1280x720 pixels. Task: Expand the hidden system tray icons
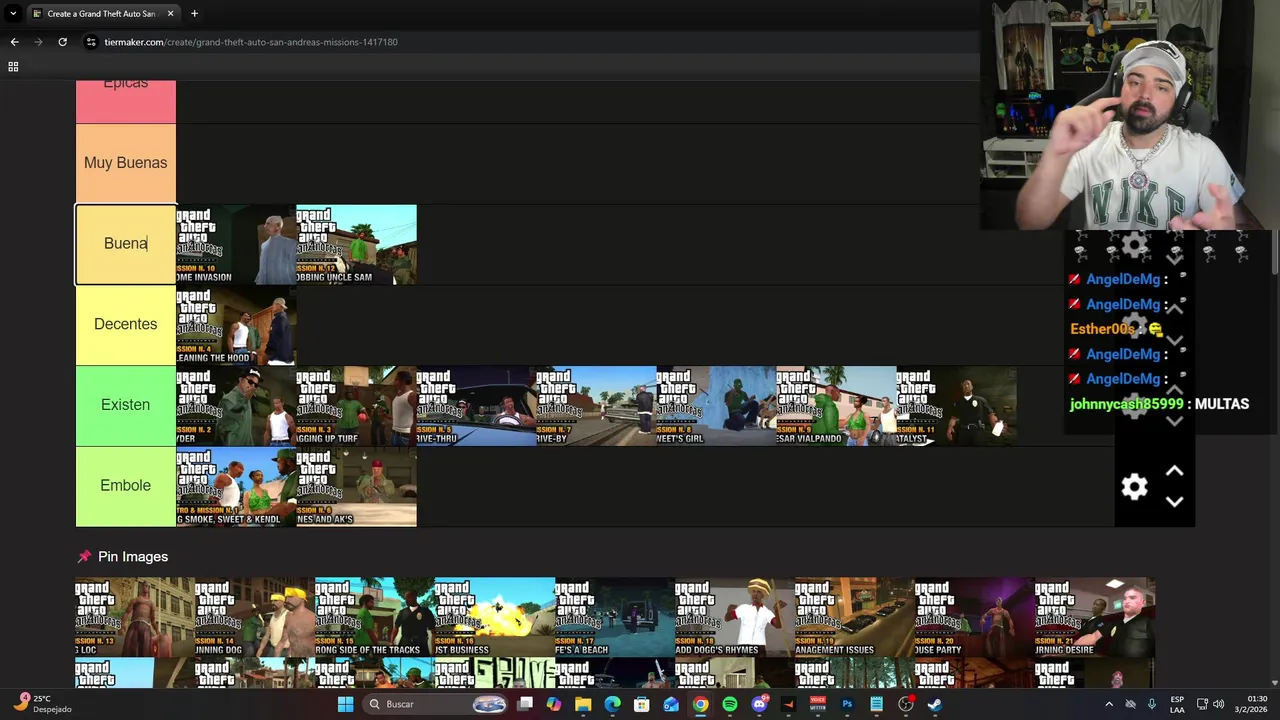pos(1108,704)
